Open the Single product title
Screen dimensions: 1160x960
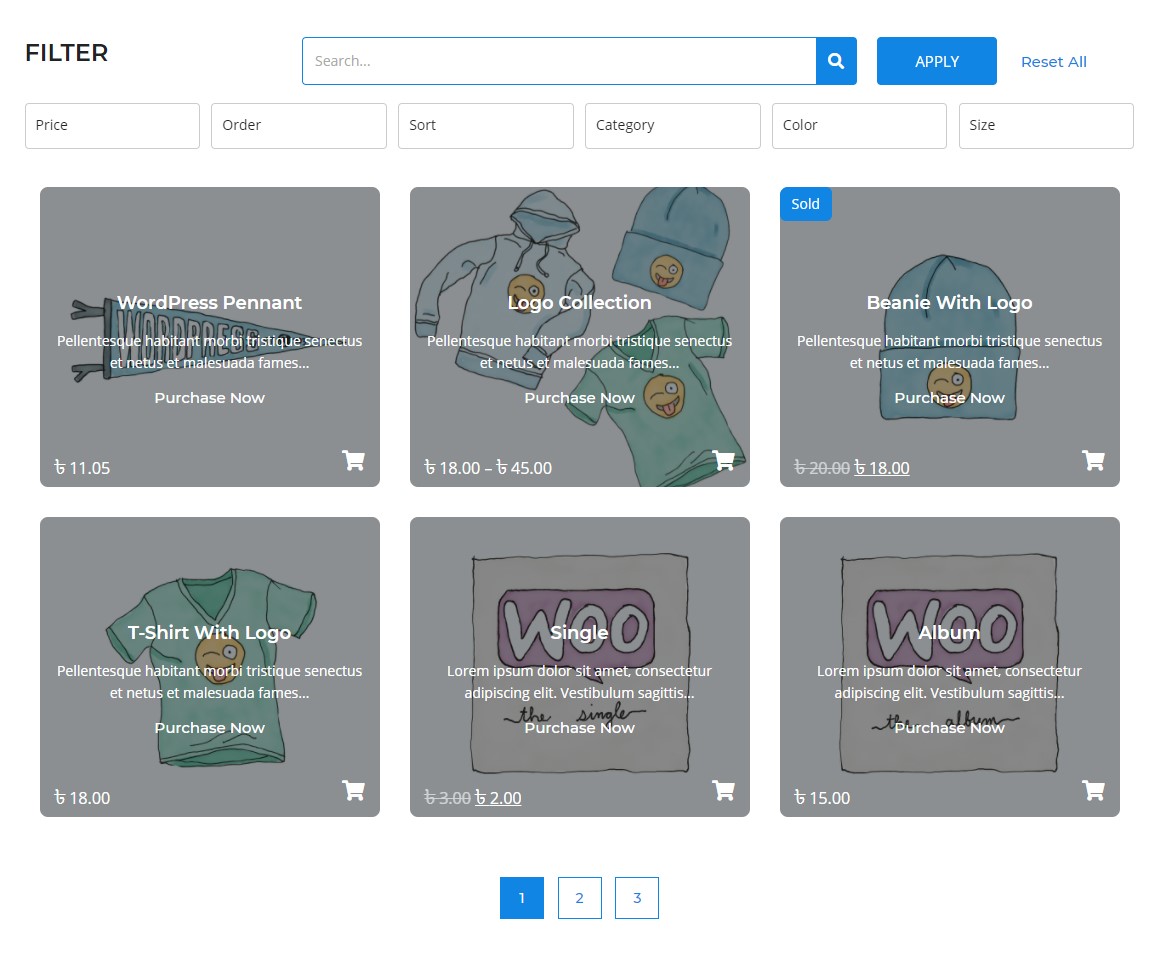coord(579,632)
